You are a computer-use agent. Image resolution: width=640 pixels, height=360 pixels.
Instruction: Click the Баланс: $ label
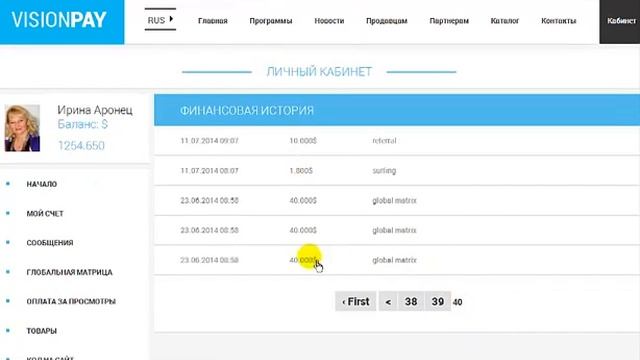(x=82, y=124)
